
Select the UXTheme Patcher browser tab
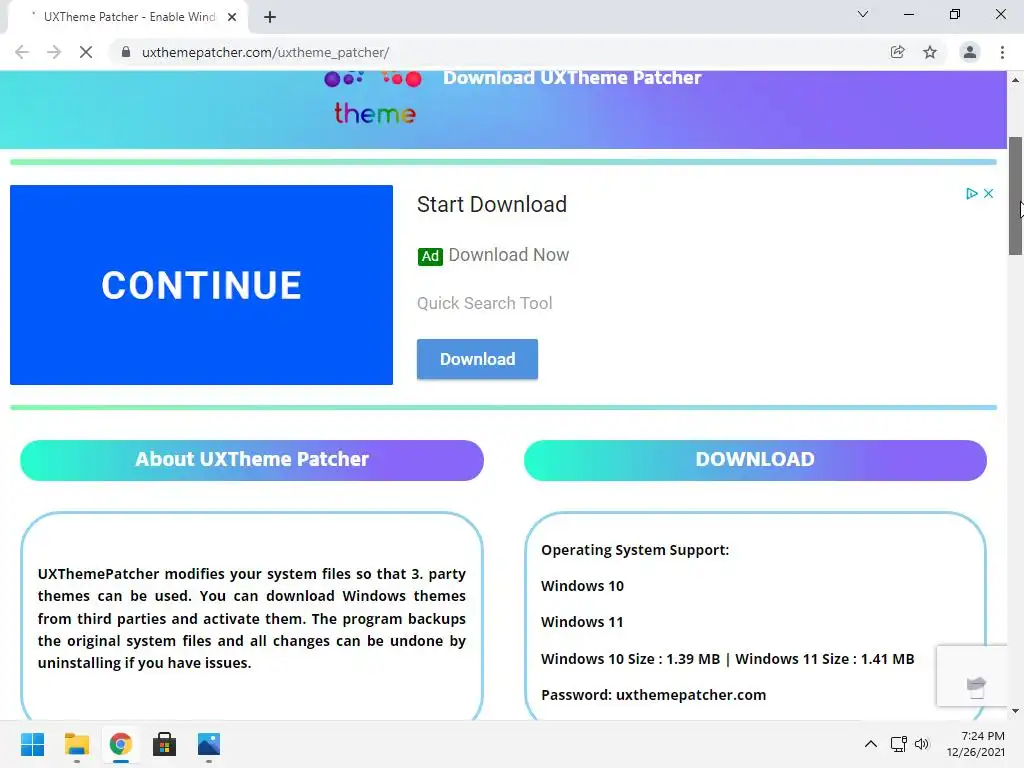point(129,17)
